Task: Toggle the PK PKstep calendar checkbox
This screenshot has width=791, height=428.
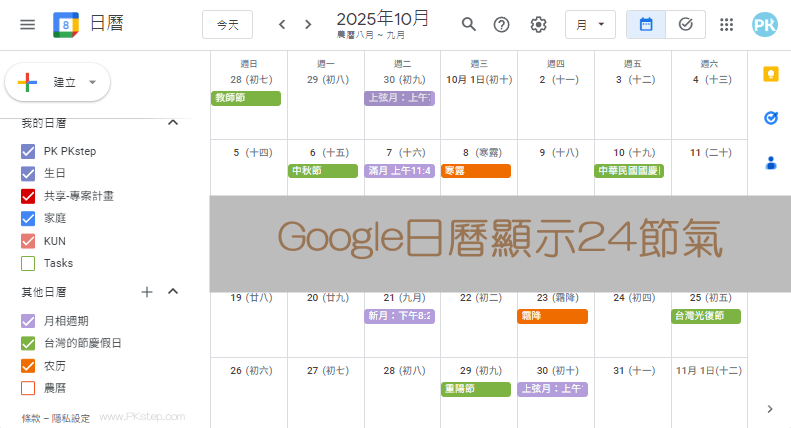Action: 28,151
